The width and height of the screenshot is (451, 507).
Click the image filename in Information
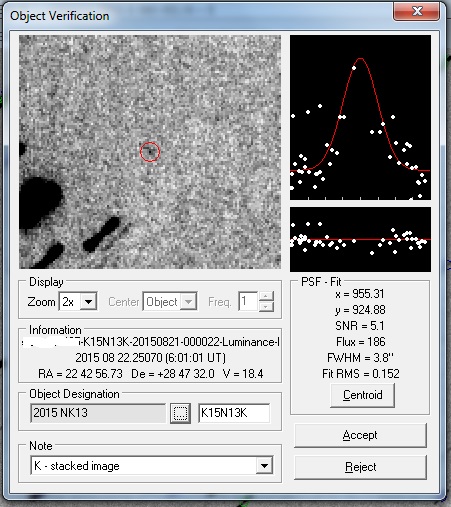point(150,342)
